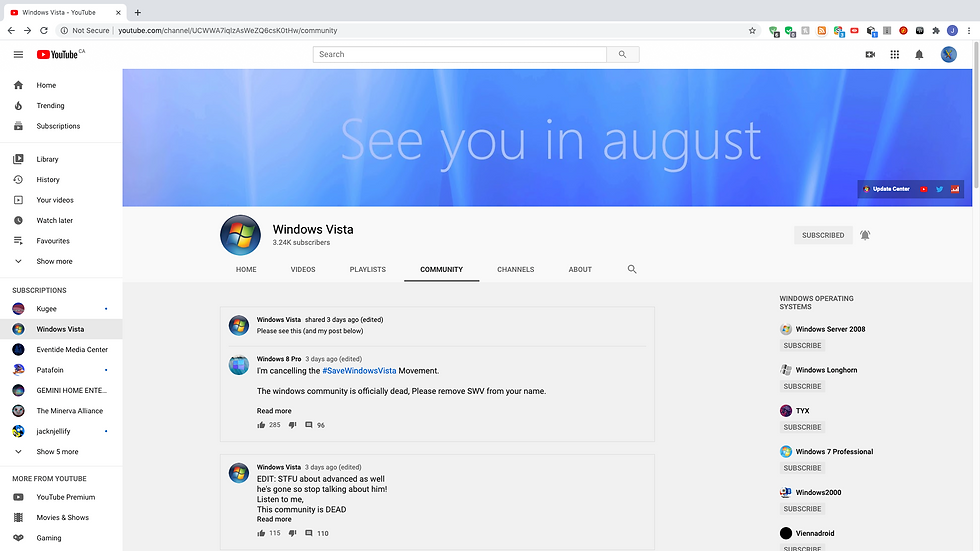This screenshot has height=551, width=980.
Task: Expand Show 5 more subscriptions
Action: click(61, 452)
